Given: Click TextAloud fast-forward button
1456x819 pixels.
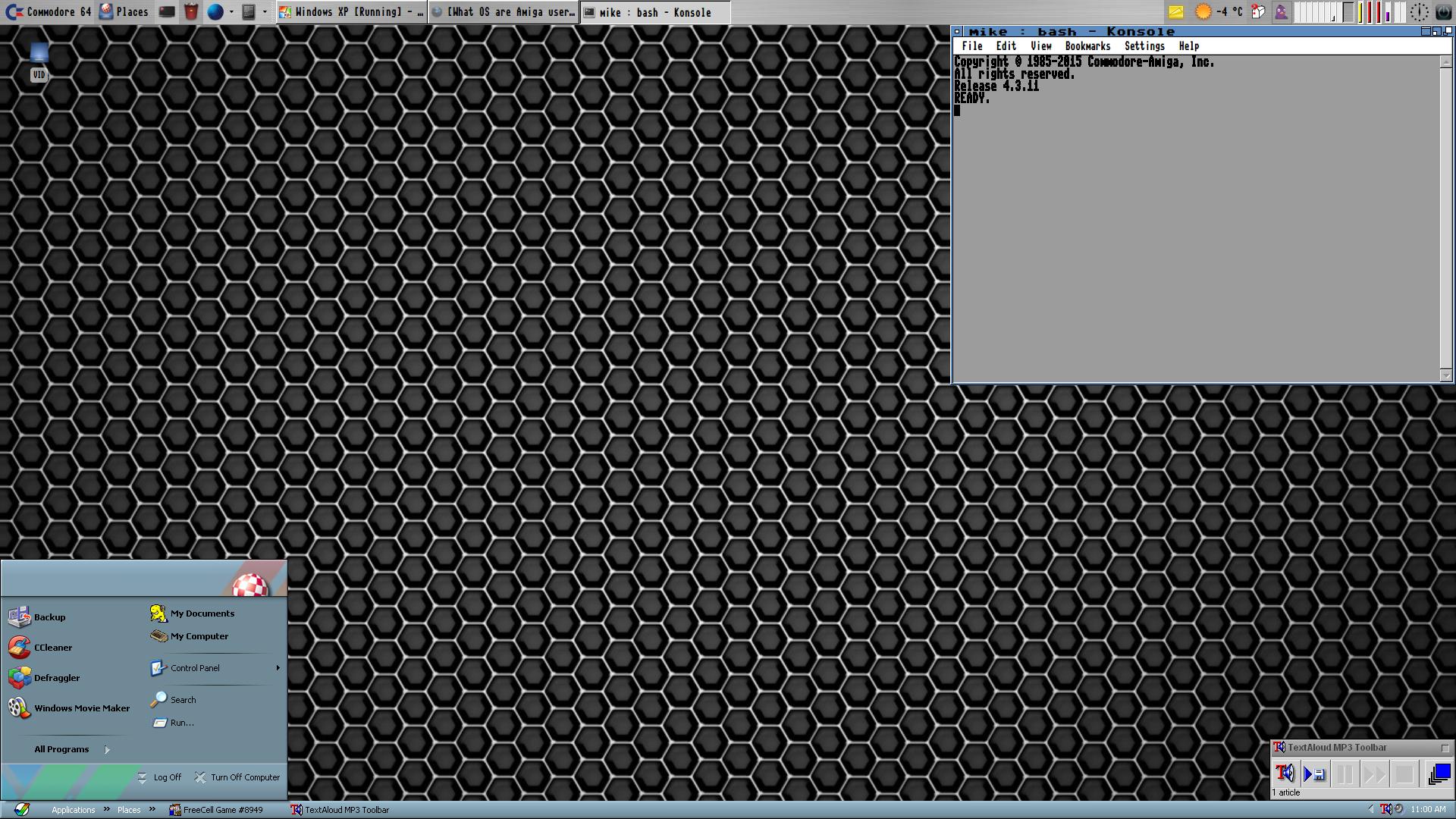Looking at the screenshot, I should click(1374, 773).
